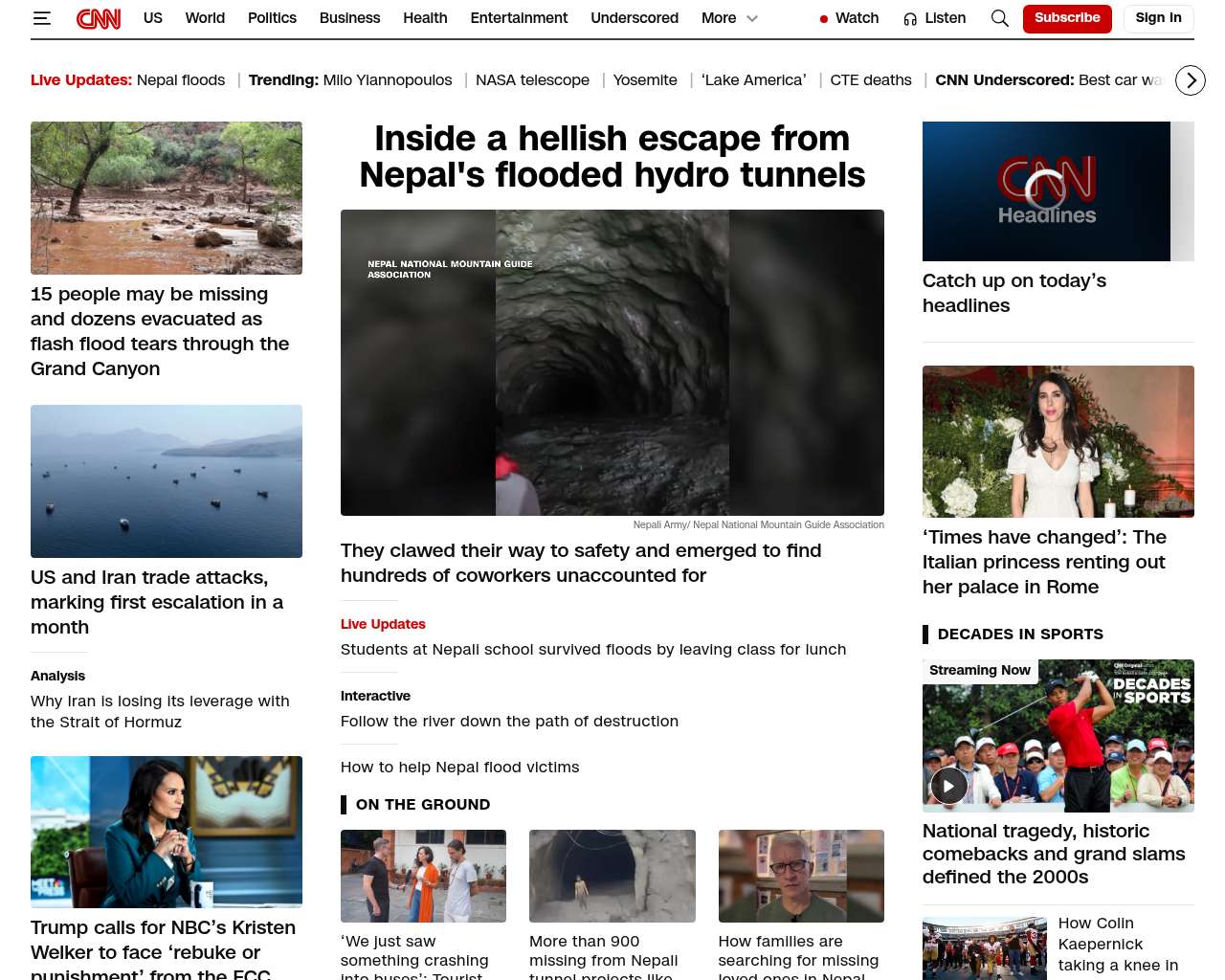Open the tourists crashing buses thumbnail

click(x=423, y=876)
